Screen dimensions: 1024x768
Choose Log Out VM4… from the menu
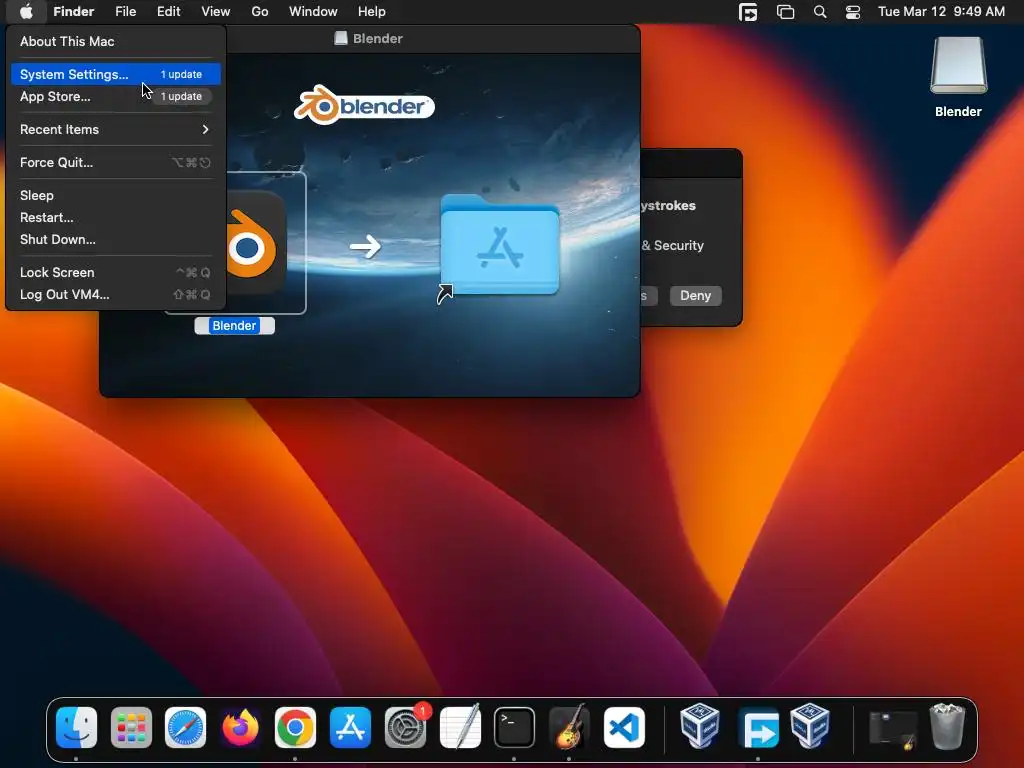point(116,295)
